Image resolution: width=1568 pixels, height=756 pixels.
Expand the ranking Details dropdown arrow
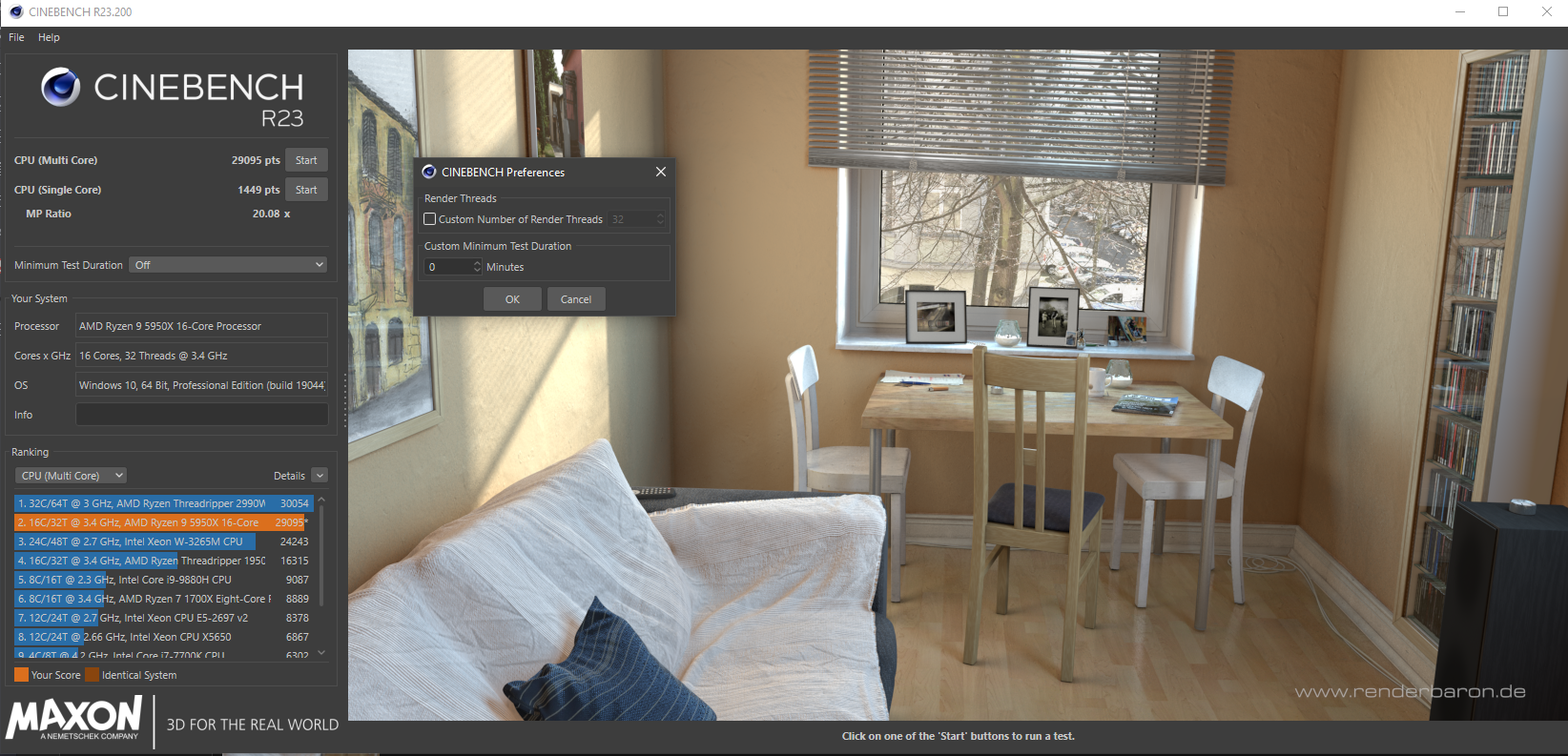[320, 476]
